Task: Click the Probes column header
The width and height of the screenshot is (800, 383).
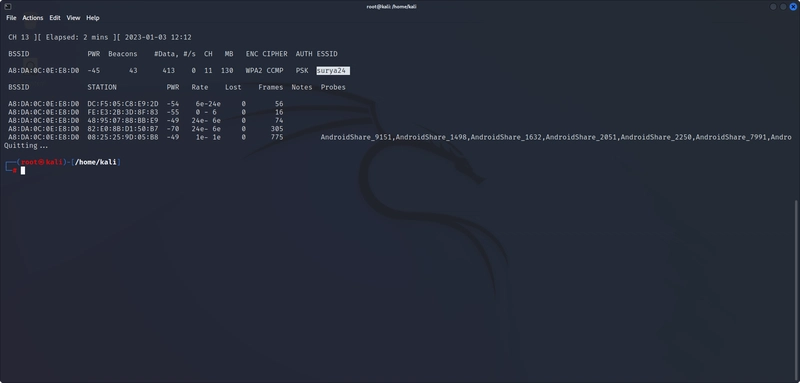Action: point(333,87)
